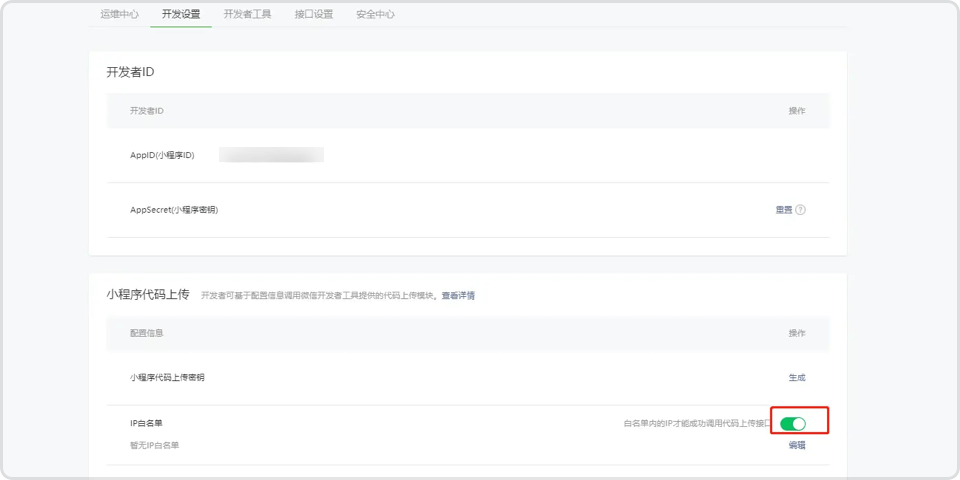Click the AppSecret(小程序密钥) label
This screenshot has width=960, height=480.
[x=174, y=210]
